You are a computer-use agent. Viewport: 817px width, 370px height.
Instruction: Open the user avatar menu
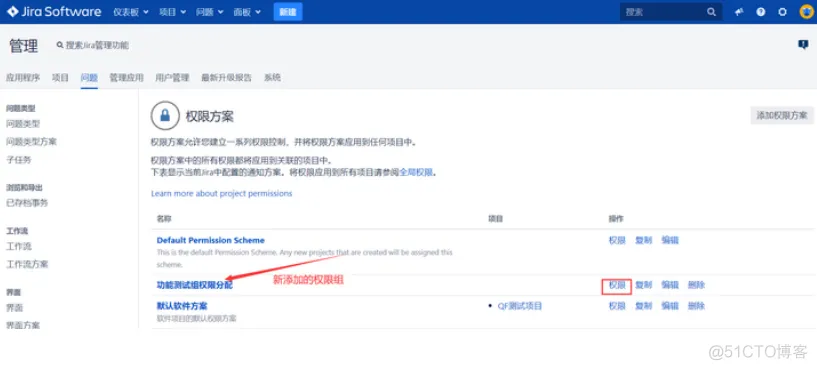pos(806,12)
